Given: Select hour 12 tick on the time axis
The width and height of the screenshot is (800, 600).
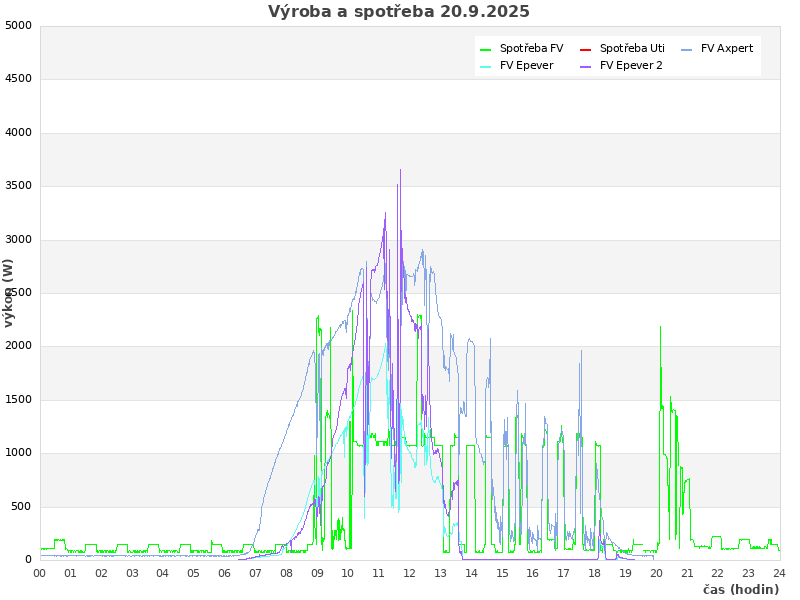Looking at the screenshot, I should 409,573.
